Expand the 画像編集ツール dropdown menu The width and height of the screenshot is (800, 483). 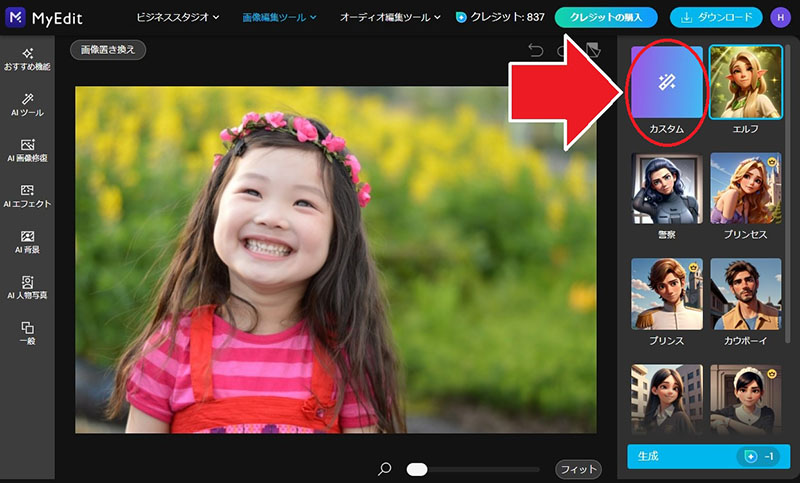[279, 17]
